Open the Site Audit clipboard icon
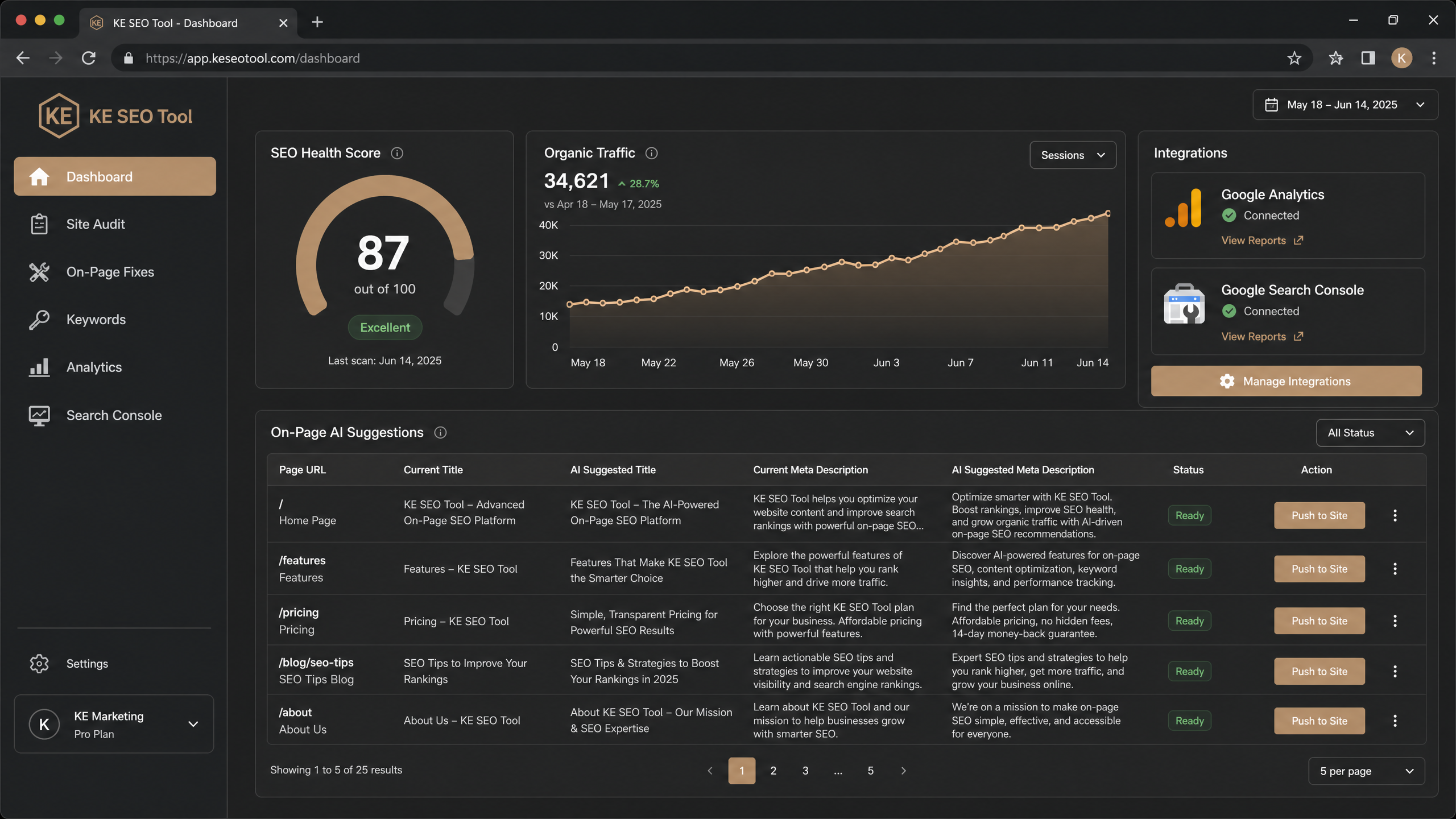 pos(39,224)
